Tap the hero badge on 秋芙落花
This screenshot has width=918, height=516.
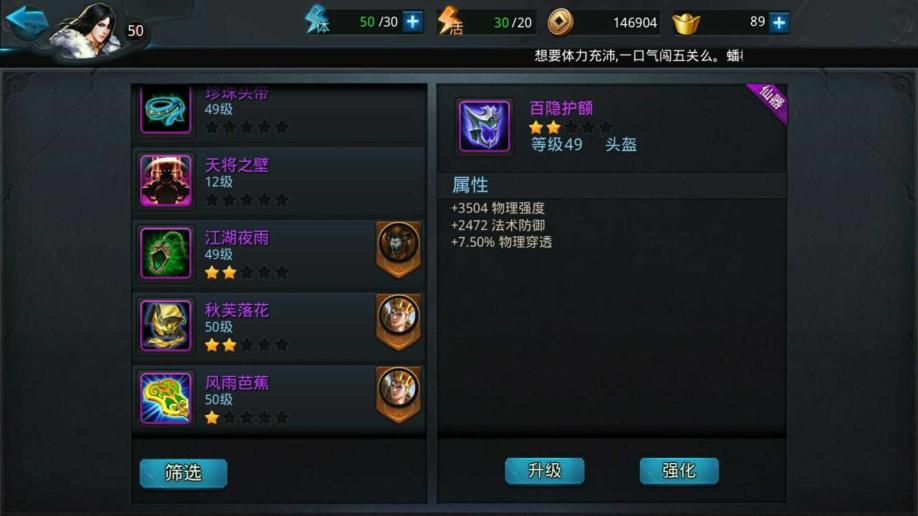[398, 322]
